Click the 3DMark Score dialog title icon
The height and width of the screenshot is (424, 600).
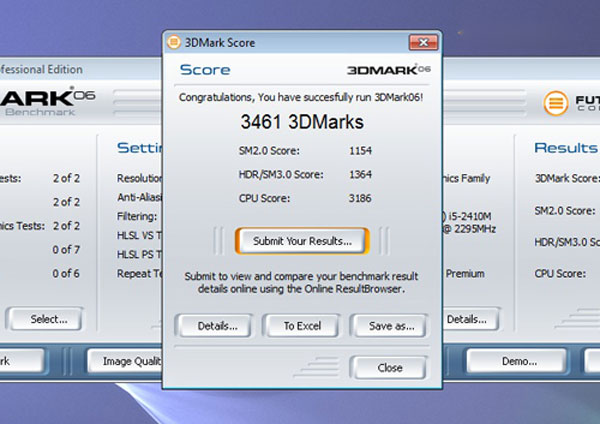tap(173, 42)
